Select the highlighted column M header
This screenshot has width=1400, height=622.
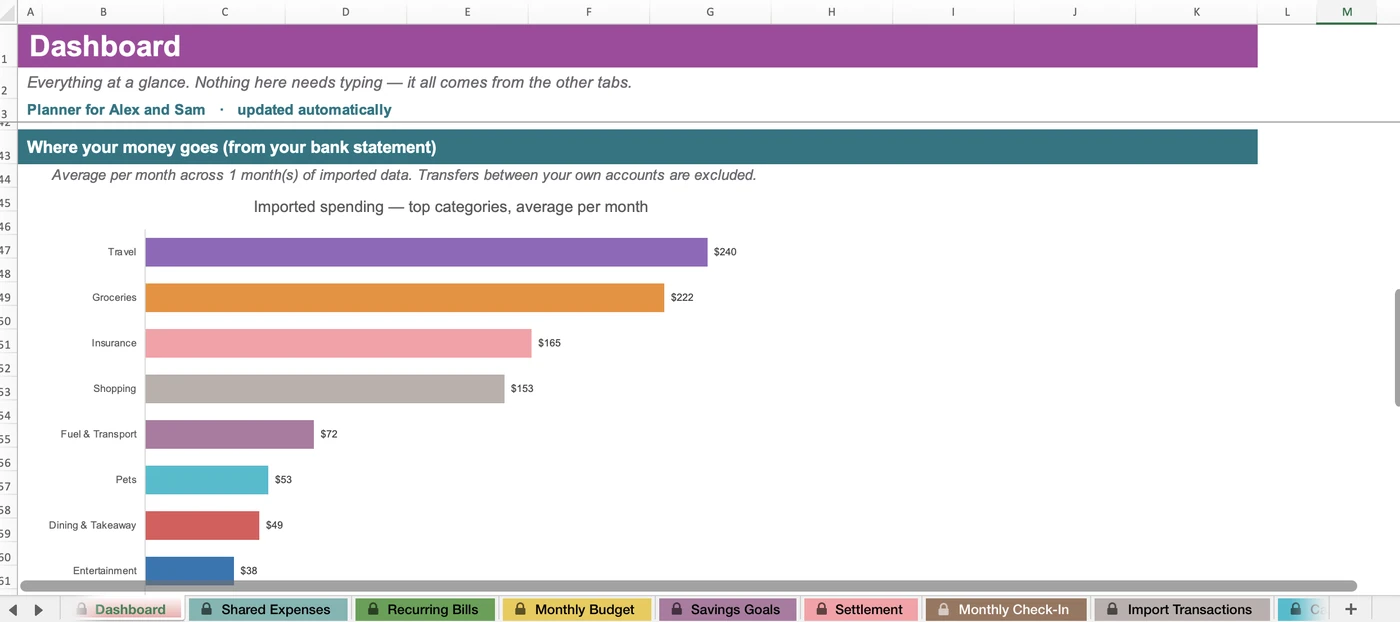tap(1347, 12)
